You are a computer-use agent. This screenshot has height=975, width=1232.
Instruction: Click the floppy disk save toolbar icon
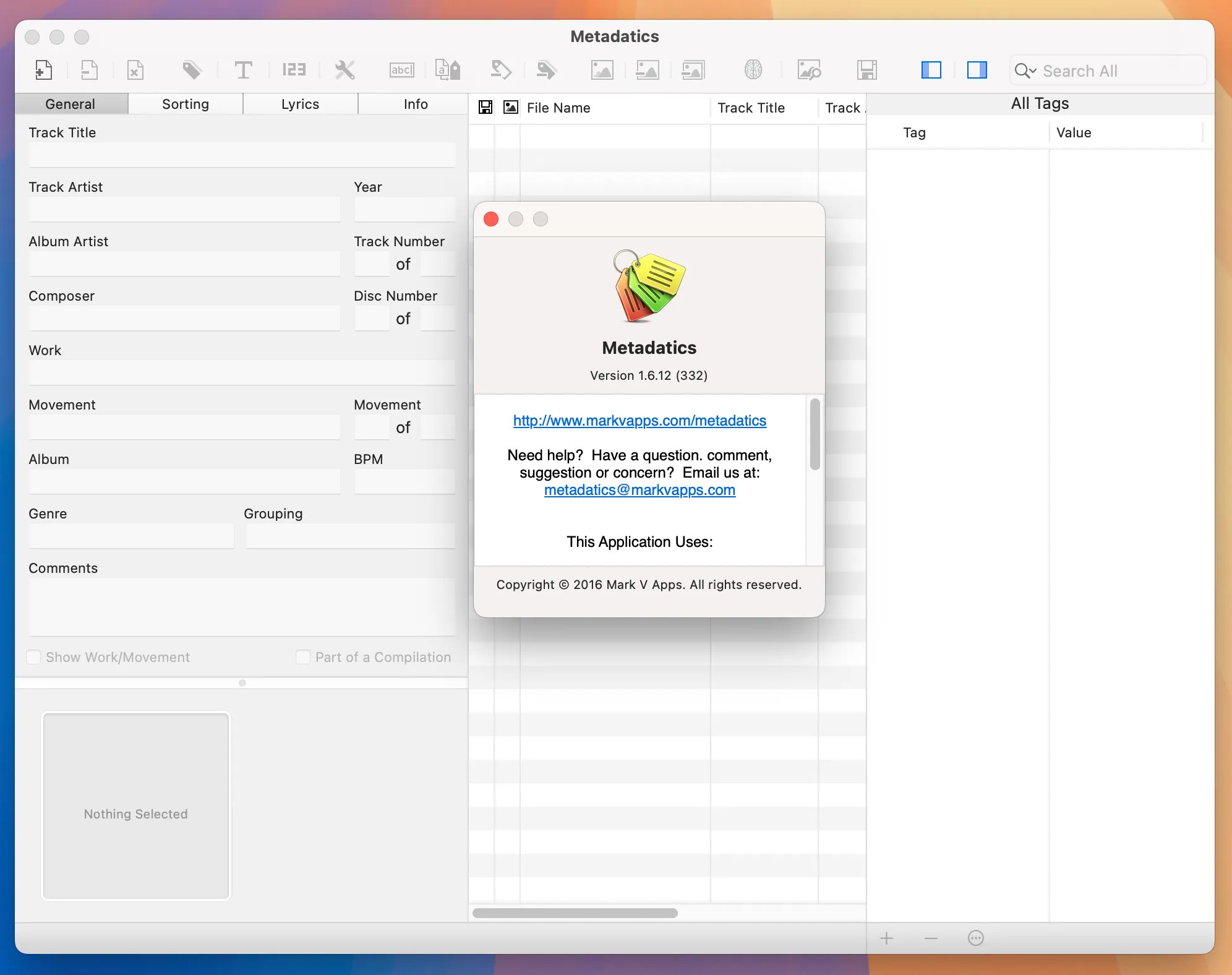pyautogui.click(x=866, y=70)
